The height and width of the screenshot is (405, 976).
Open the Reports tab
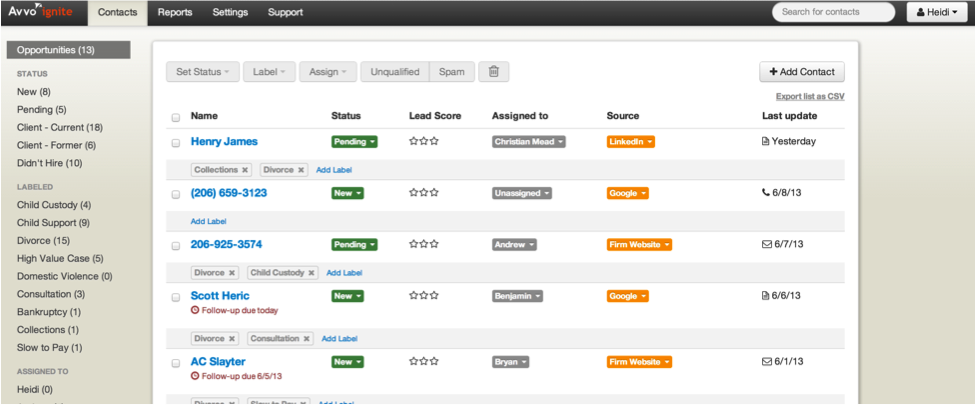click(x=175, y=13)
